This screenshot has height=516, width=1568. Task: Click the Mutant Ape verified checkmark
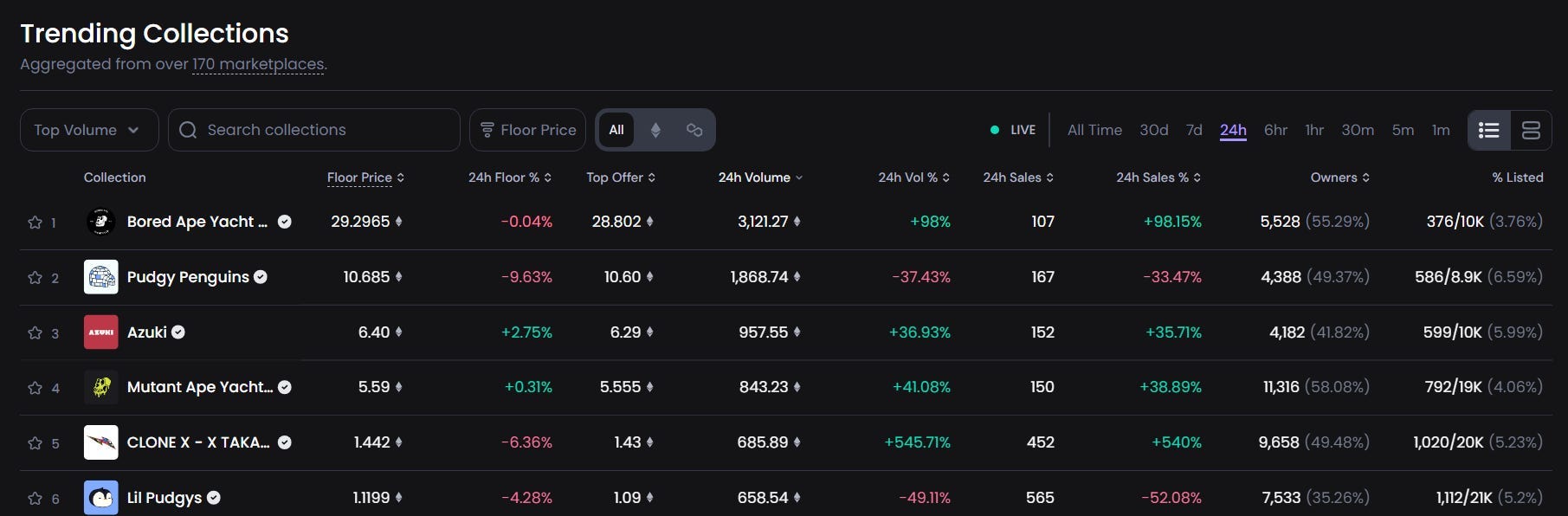(x=284, y=387)
